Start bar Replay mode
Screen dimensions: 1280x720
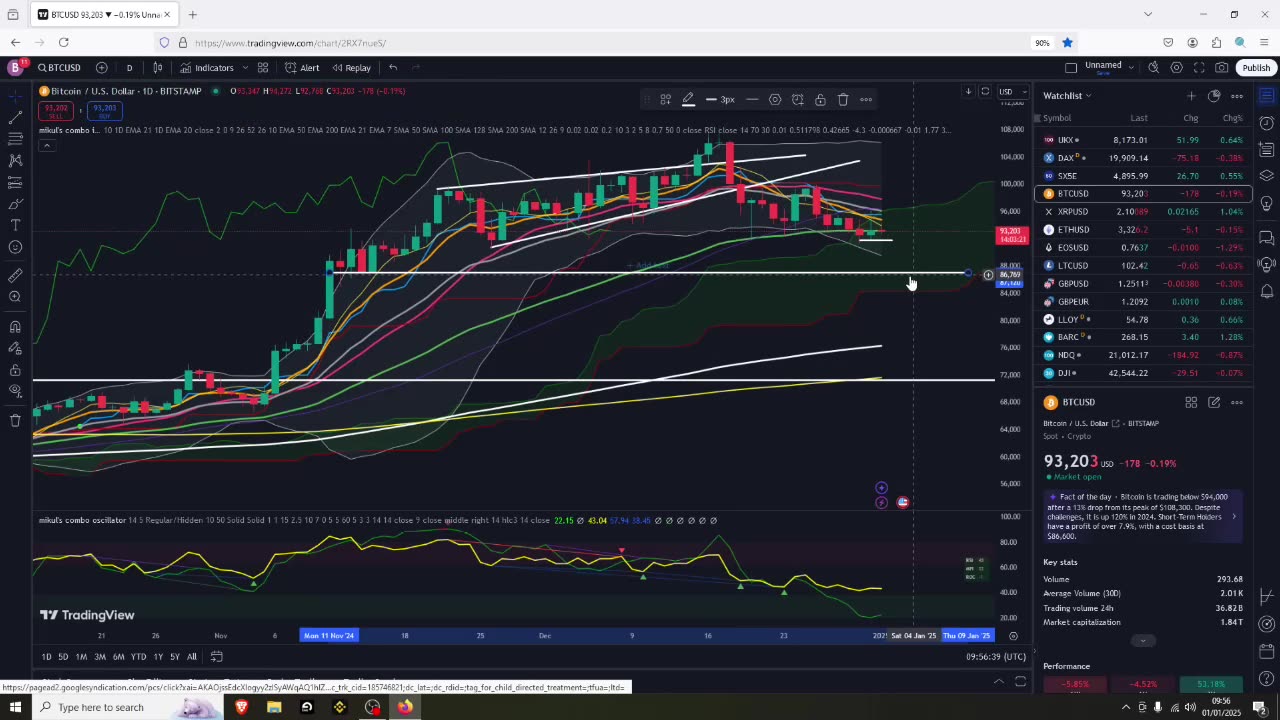[352, 68]
